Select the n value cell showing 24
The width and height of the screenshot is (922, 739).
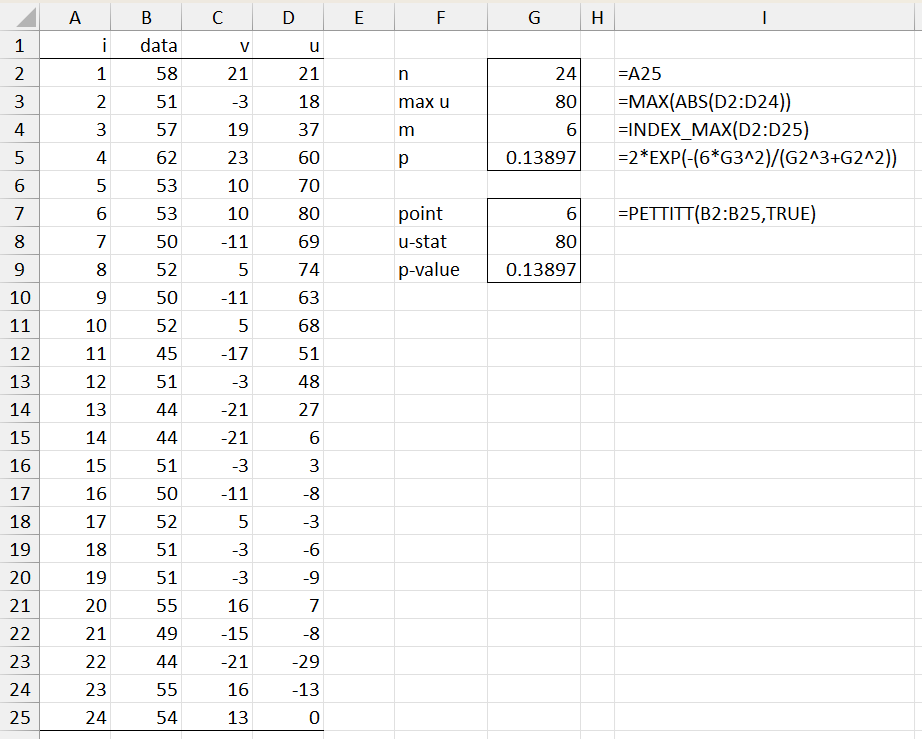533,74
